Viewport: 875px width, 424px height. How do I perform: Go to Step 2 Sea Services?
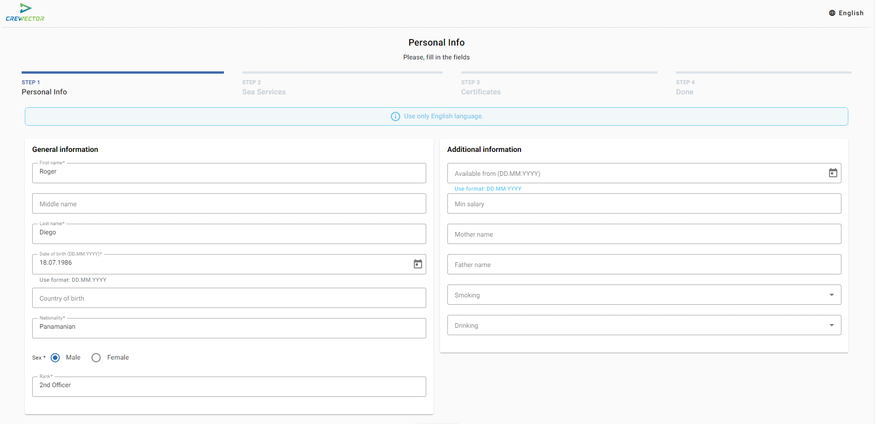coord(264,88)
